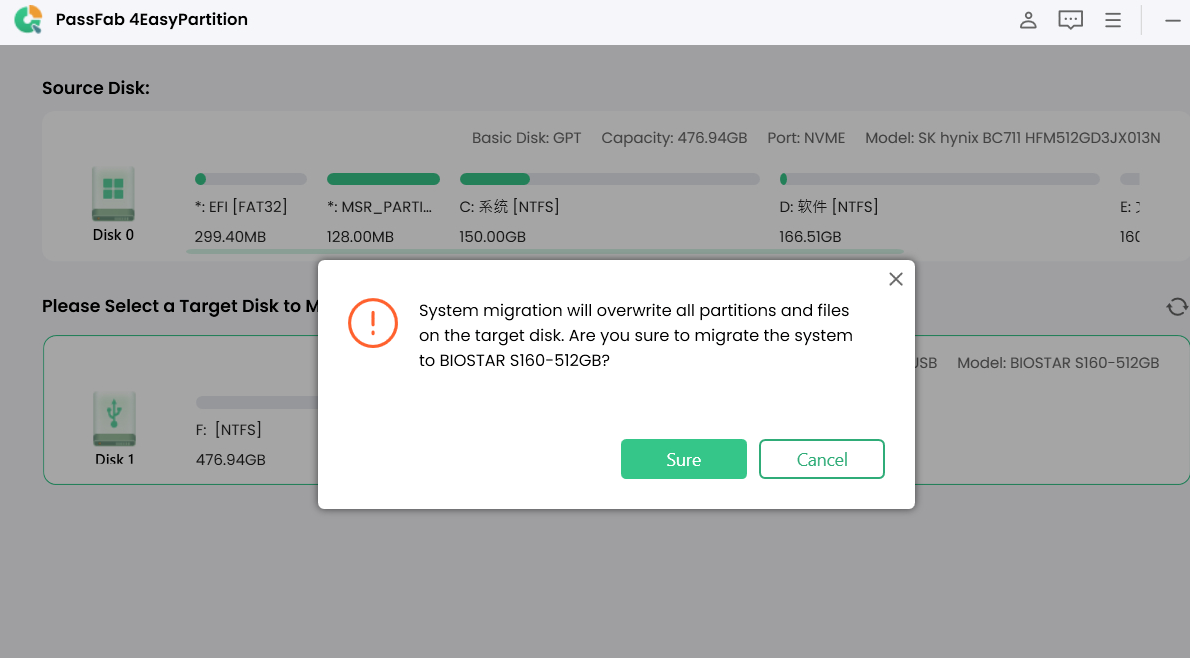Click the orange warning exclamation icon

pyautogui.click(x=373, y=323)
